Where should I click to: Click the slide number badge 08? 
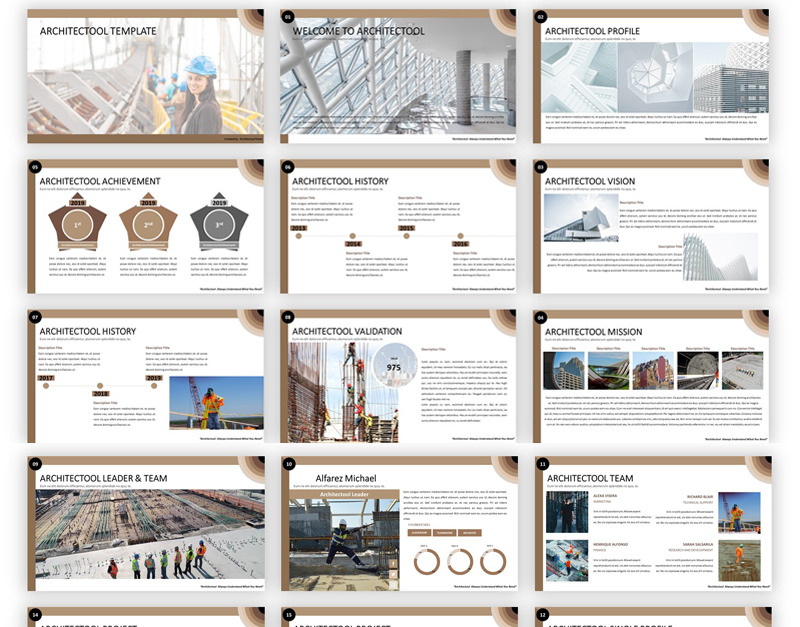[x=287, y=317]
